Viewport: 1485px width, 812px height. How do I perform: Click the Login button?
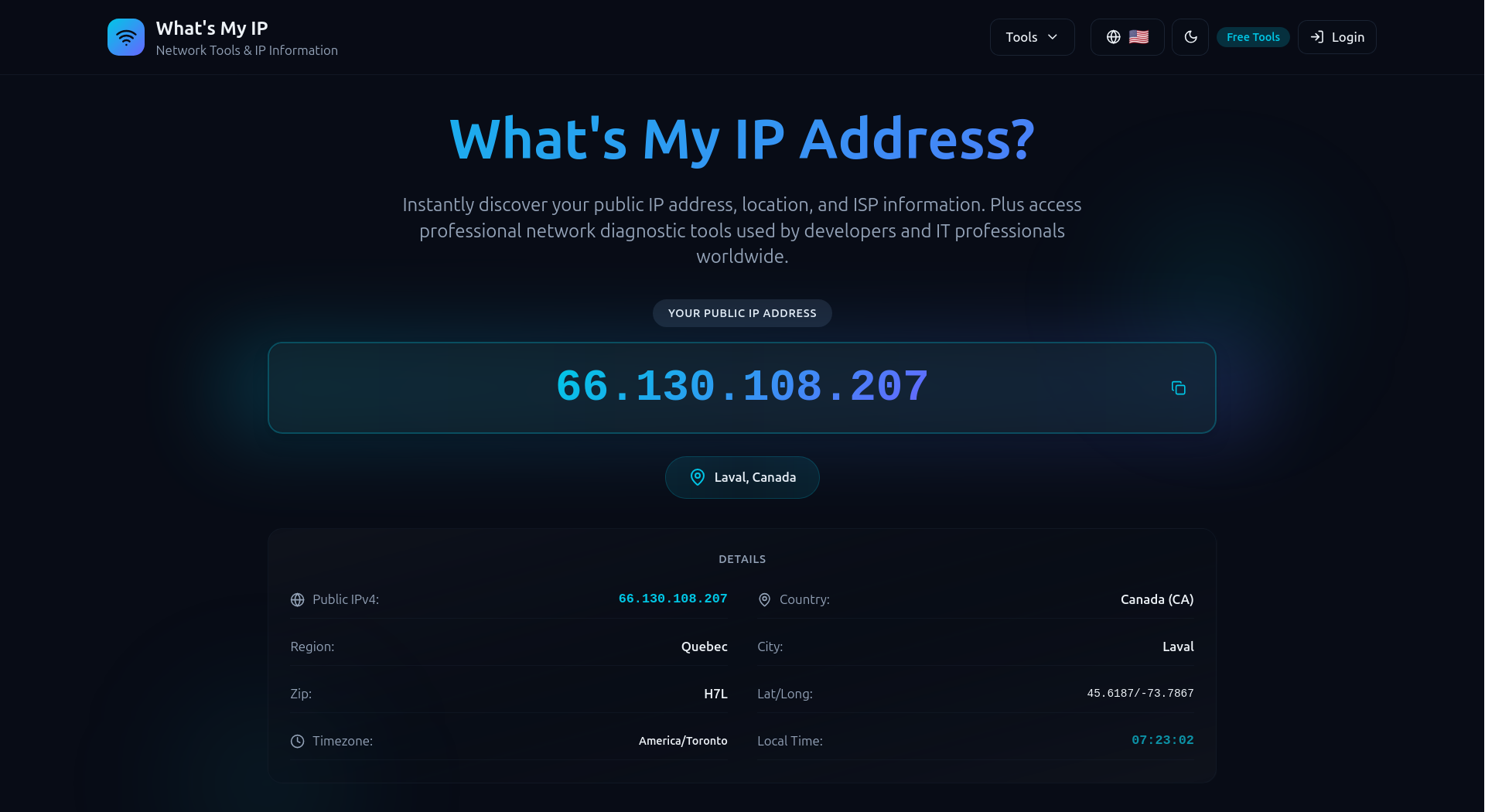click(1336, 37)
